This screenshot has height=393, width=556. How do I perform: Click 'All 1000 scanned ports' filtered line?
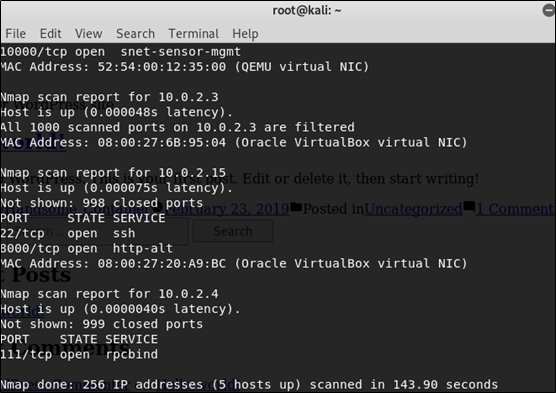[x=177, y=127]
